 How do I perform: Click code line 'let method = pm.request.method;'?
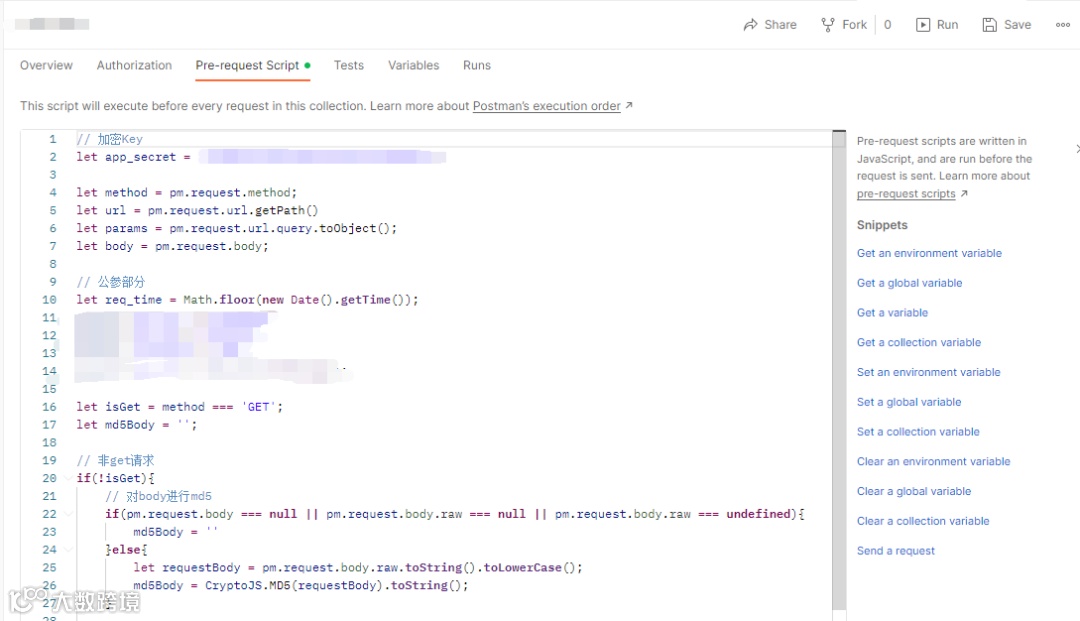pos(187,193)
